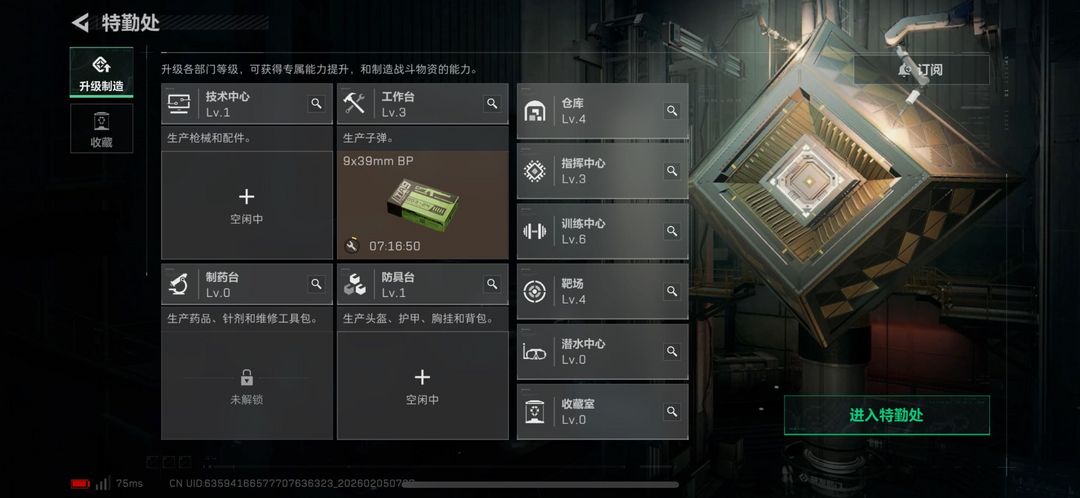Screen dimensions: 1080x498
Task: Open the 收藏室 magnifier icon
Action: (x=672, y=411)
